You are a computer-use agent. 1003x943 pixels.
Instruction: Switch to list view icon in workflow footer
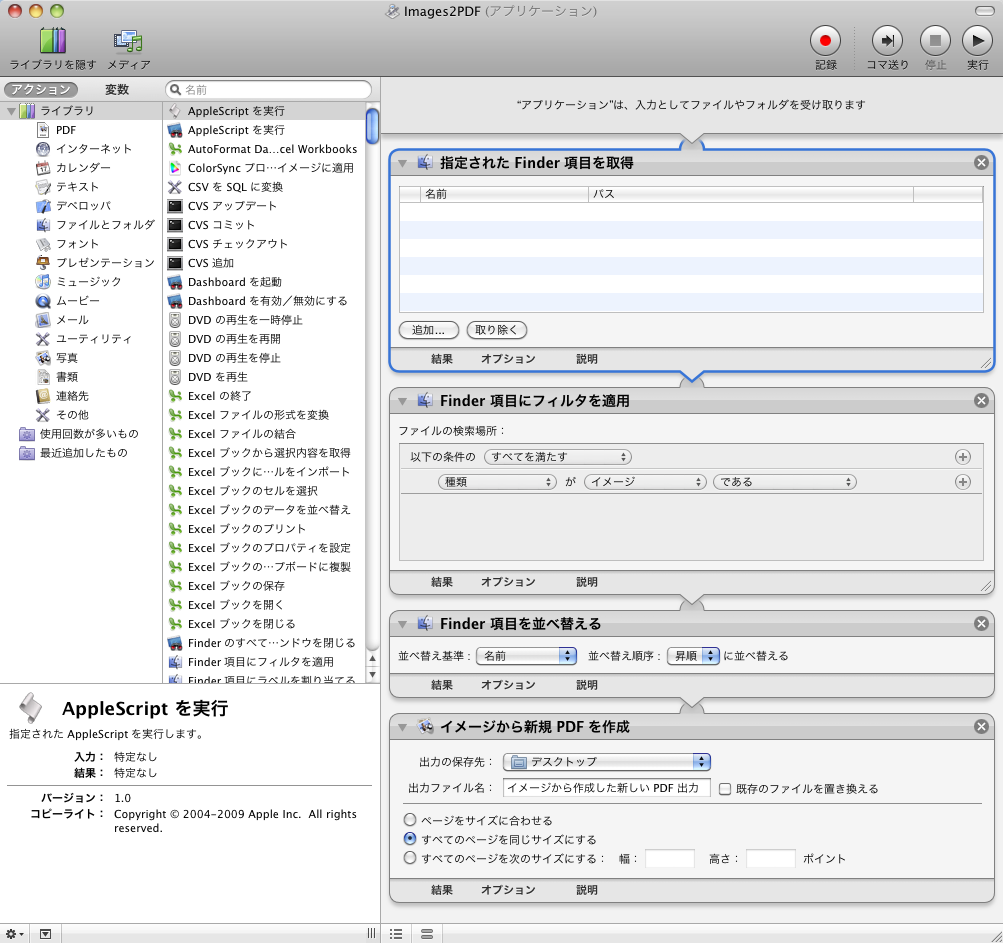pyautogui.click(x=396, y=934)
